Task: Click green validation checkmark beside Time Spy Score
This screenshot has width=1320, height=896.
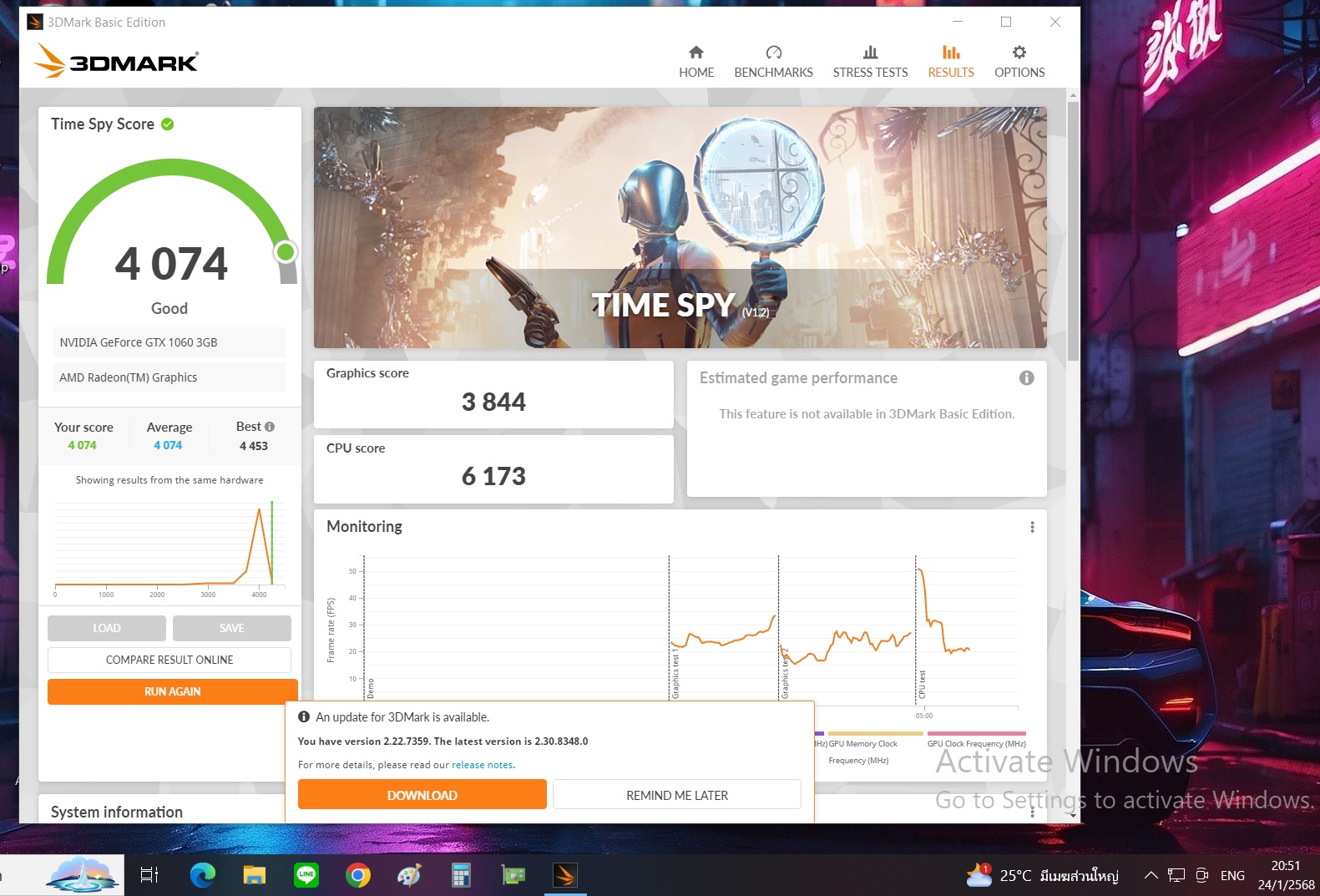Action: 167,124
